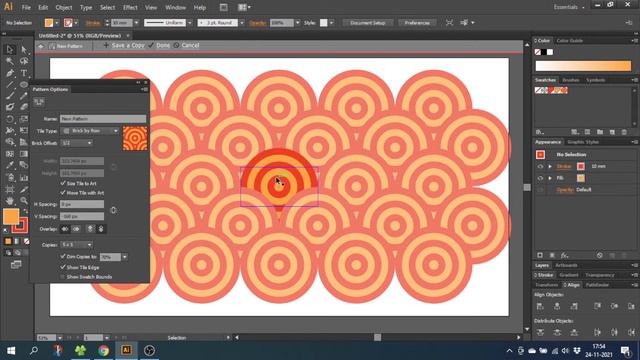The height and width of the screenshot is (360, 640).
Task: Open the Windows Start menu
Action: pyautogui.click(x=11, y=350)
